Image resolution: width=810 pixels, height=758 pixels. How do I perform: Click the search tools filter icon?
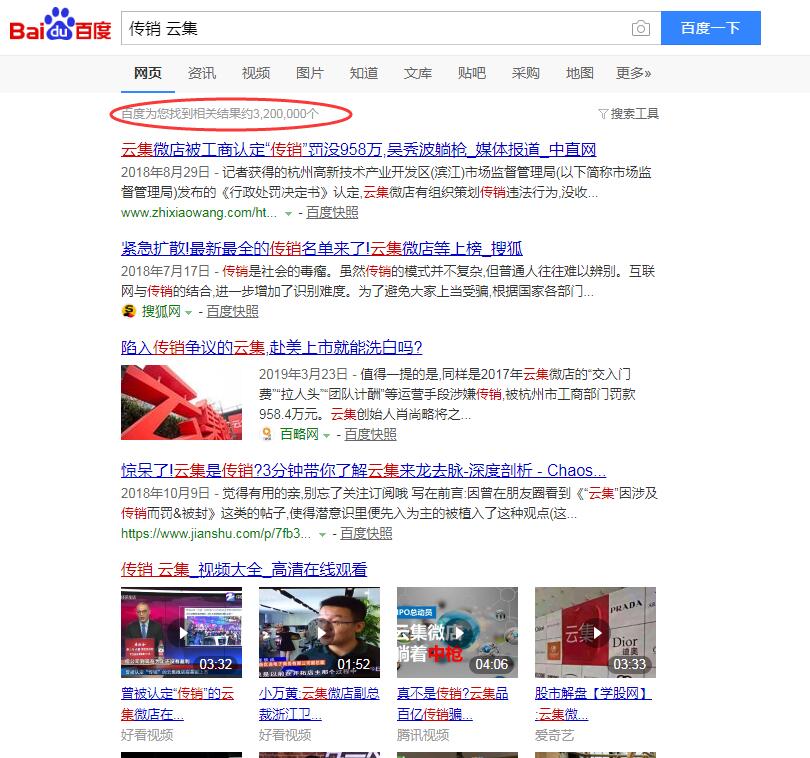coord(603,114)
